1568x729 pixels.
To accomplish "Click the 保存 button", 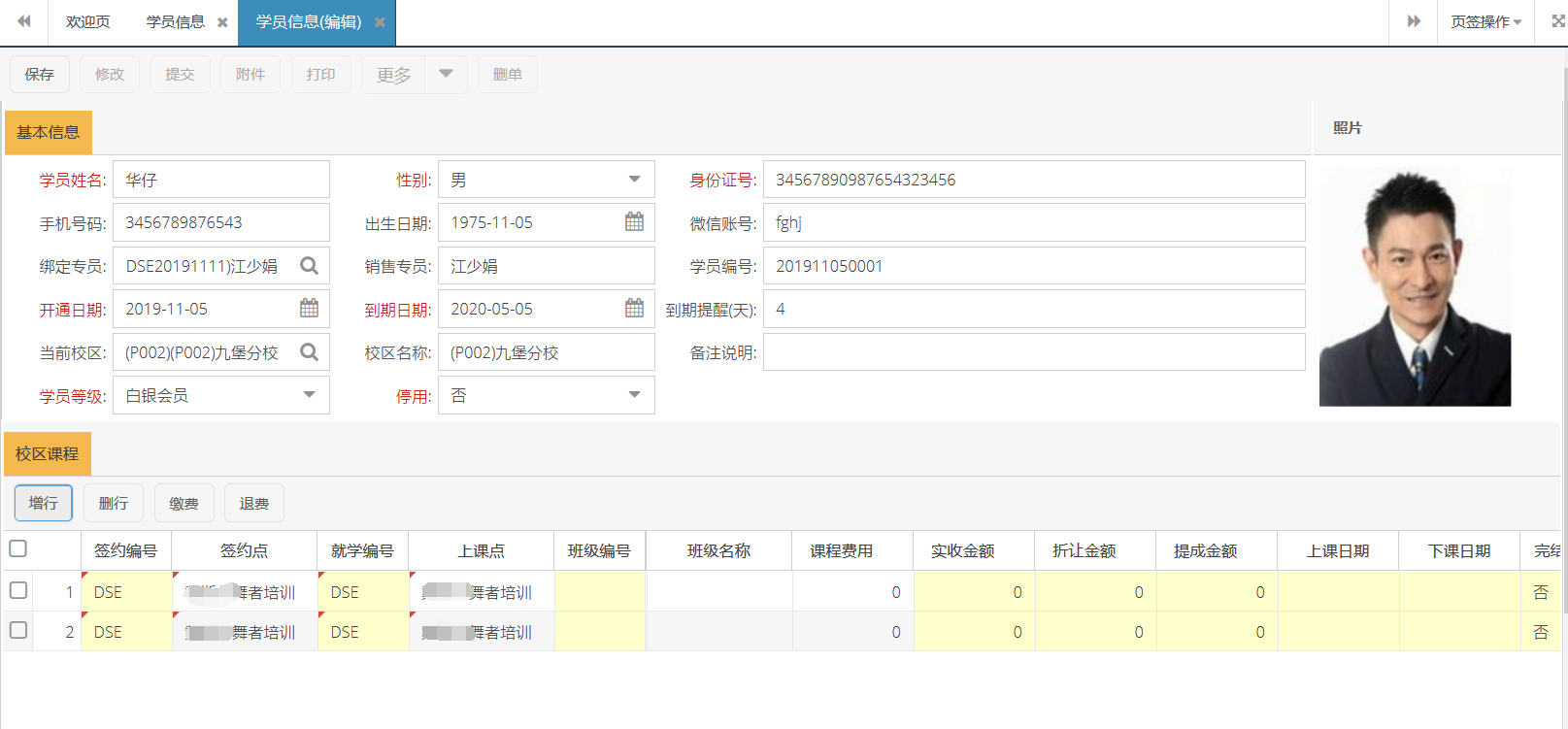I will tap(40, 75).
